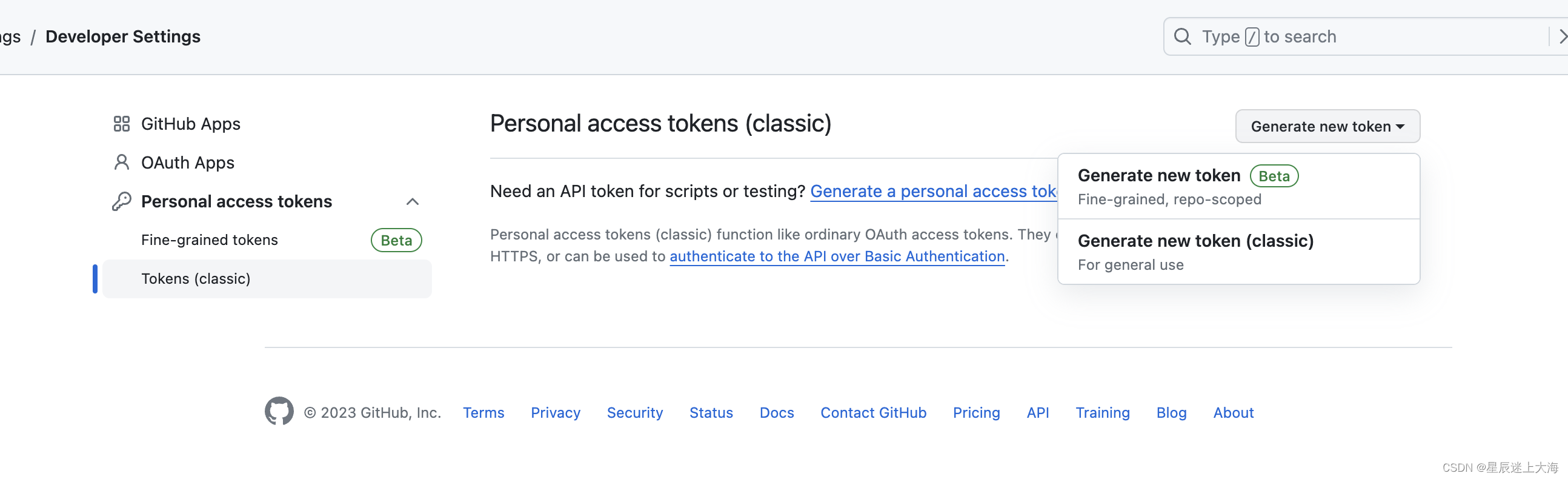This screenshot has width=1568, height=479.
Task: Follow the authenticate to the API link
Action: [x=837, y=256]
